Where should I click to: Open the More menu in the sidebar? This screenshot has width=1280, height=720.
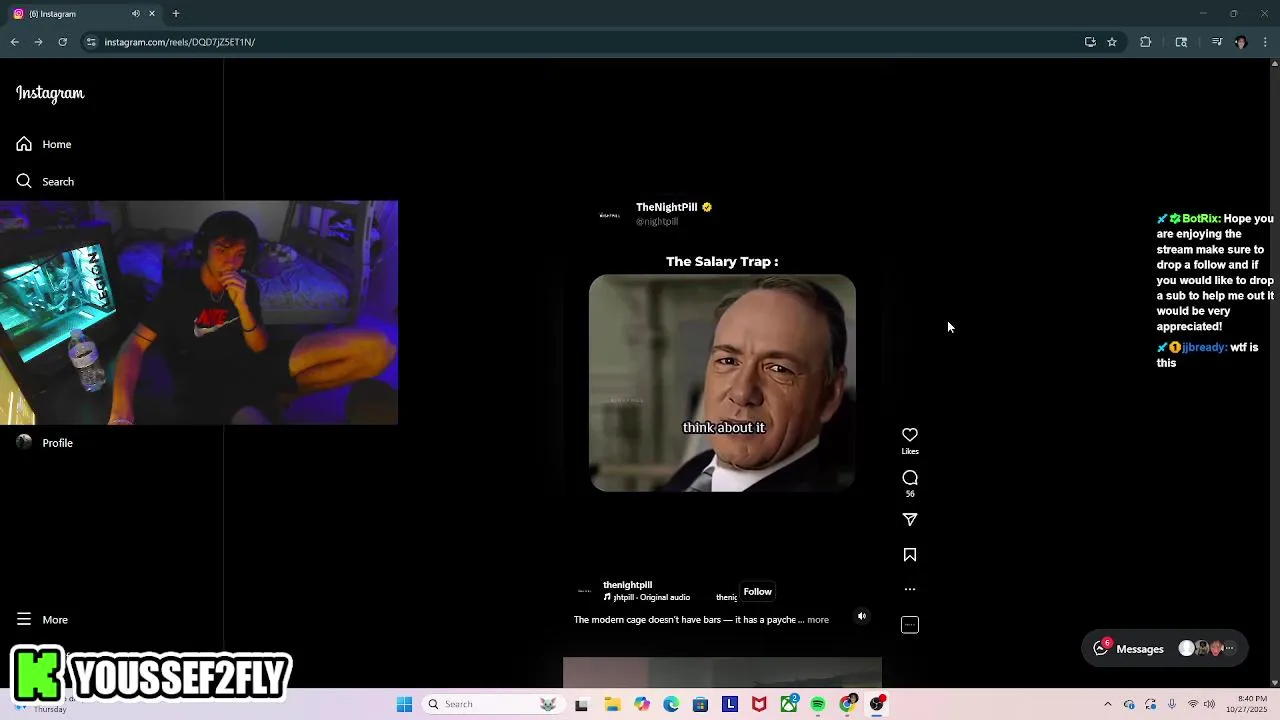42,620
